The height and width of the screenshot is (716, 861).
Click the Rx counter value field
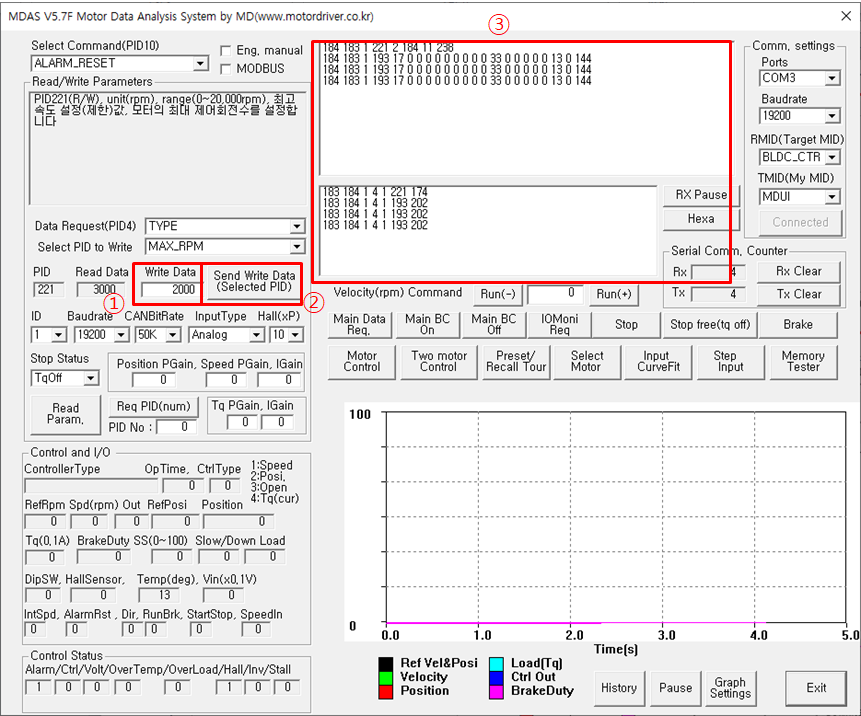click(x=718, y=272)
